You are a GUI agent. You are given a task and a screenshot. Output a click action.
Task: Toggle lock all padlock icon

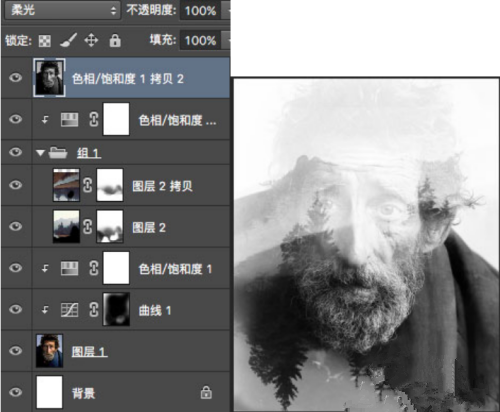point(115,41)
